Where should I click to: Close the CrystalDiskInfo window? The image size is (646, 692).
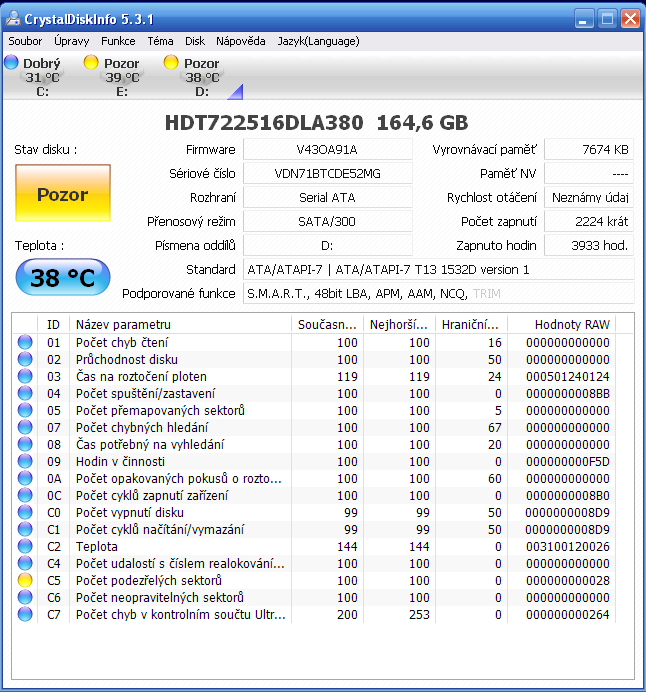(631, 19)
